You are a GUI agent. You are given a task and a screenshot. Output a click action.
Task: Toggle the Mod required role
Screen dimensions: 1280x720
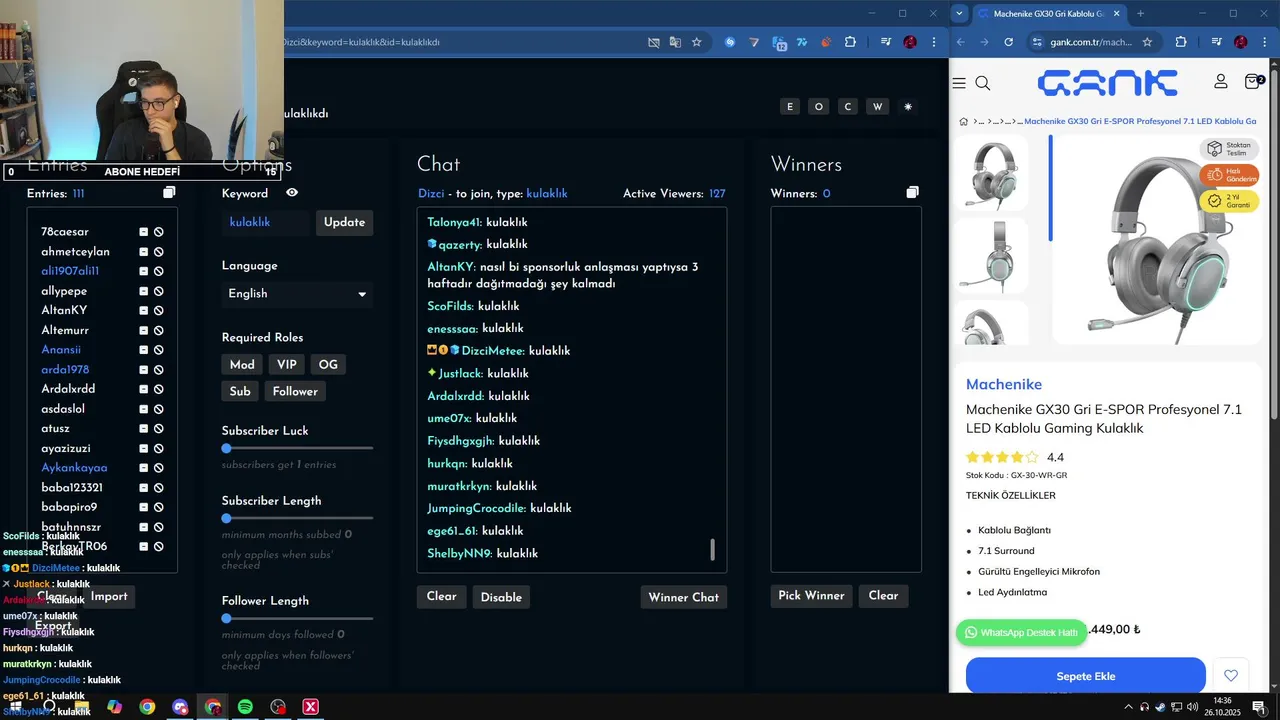[242, 365]
